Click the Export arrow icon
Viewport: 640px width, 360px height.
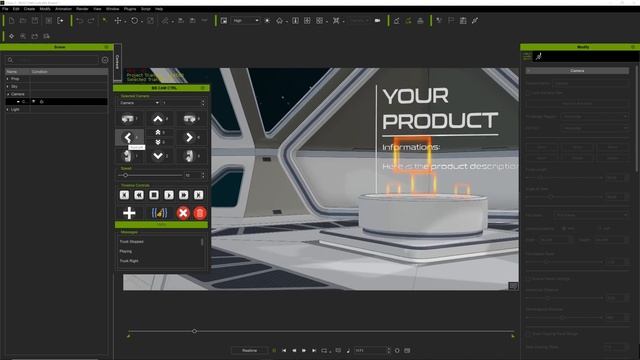point(60,20)
